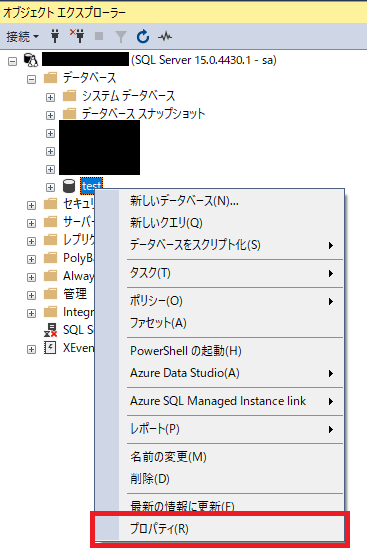
Task: Click the test database cylinder icon
Action: (69, 186)
